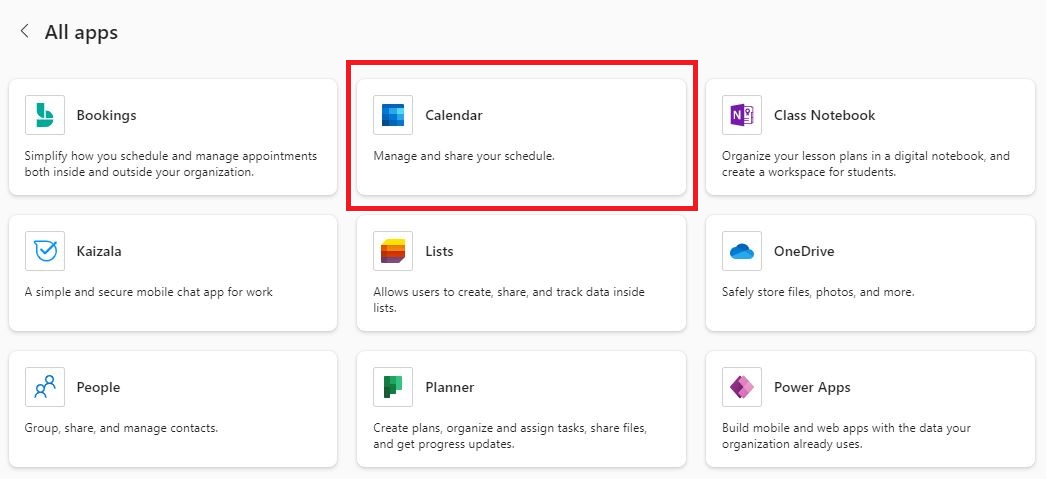Click the People contacts icon
1046x479 pixels.
pyautogui.click(x=45, y=387)
